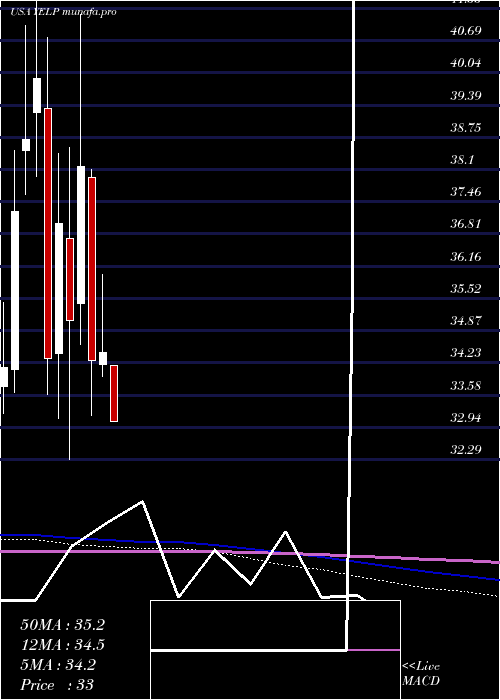Select the pink moving average line
The height and width of the screenshot is (700, 500).
point(250,554)
